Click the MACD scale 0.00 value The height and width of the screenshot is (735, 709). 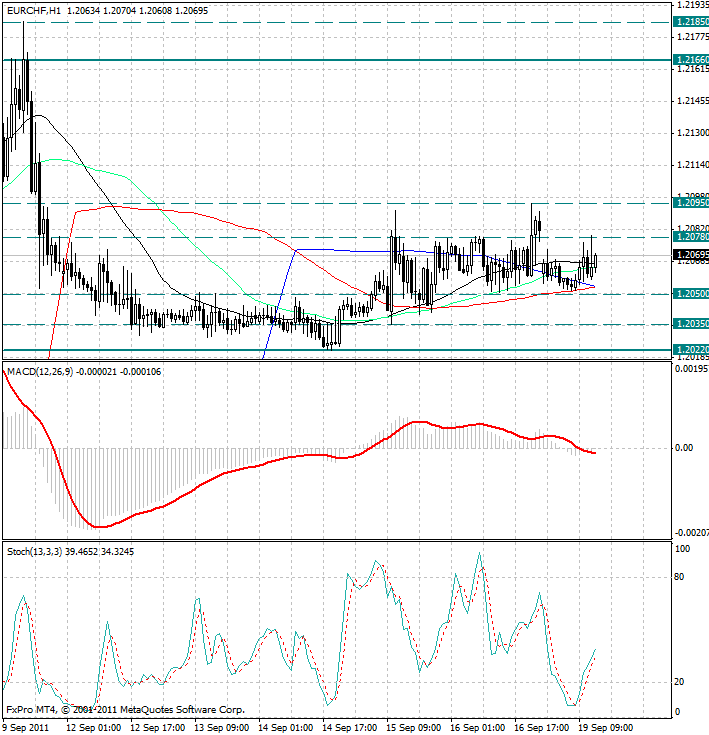pyautogui.click(x=684, y=448)
